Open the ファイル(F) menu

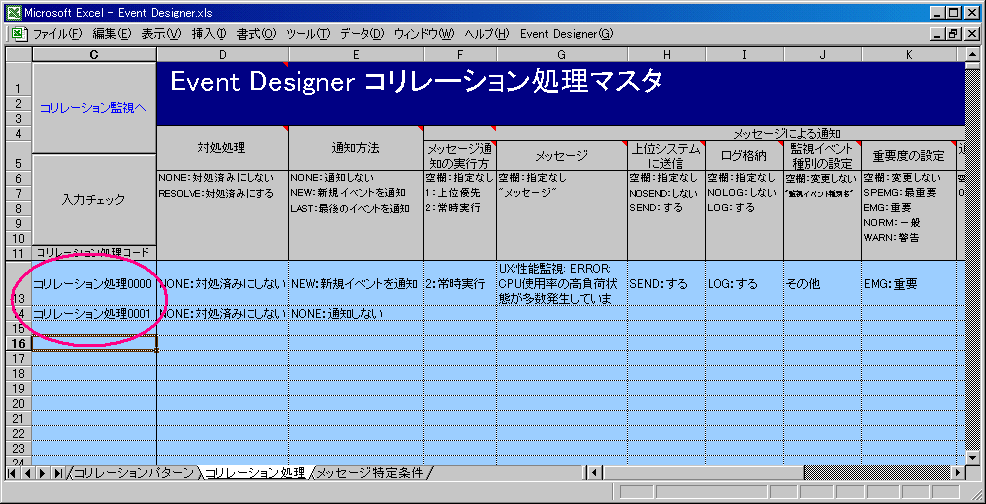[58, 33]
